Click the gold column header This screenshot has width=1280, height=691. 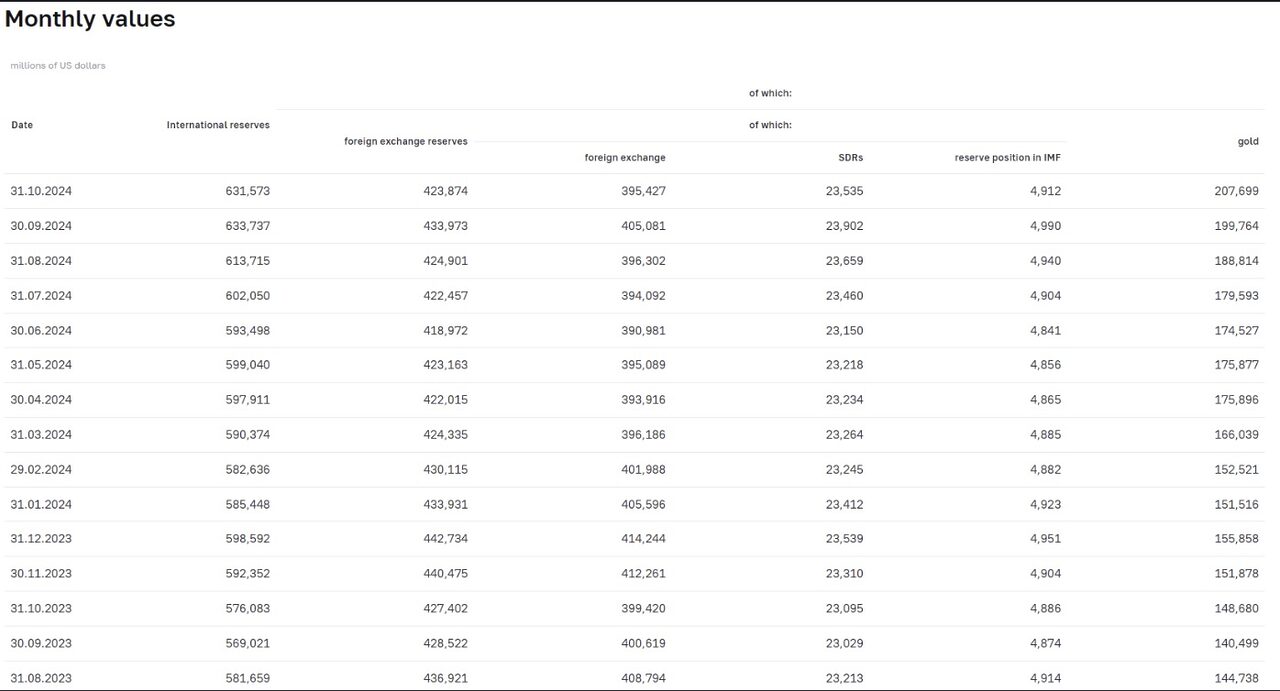point(1248,141)
